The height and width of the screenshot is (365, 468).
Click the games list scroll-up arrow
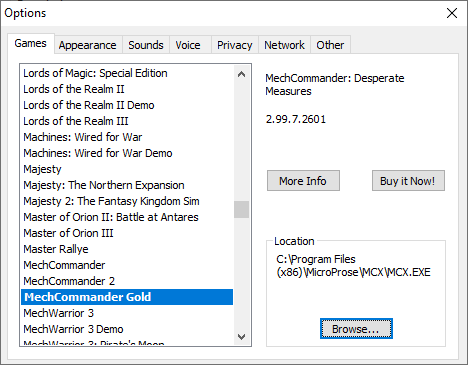point(242,74)
